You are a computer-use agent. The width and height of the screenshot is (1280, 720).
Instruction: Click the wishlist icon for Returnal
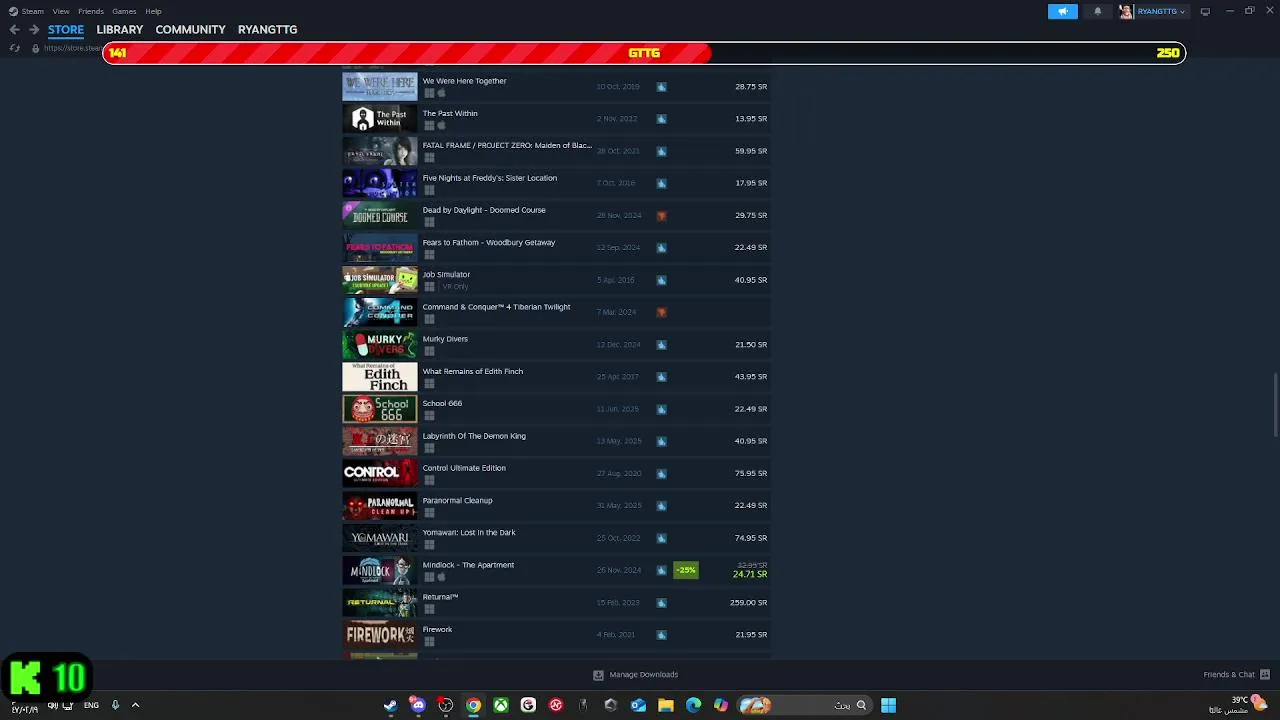click(x=661, y=603)
